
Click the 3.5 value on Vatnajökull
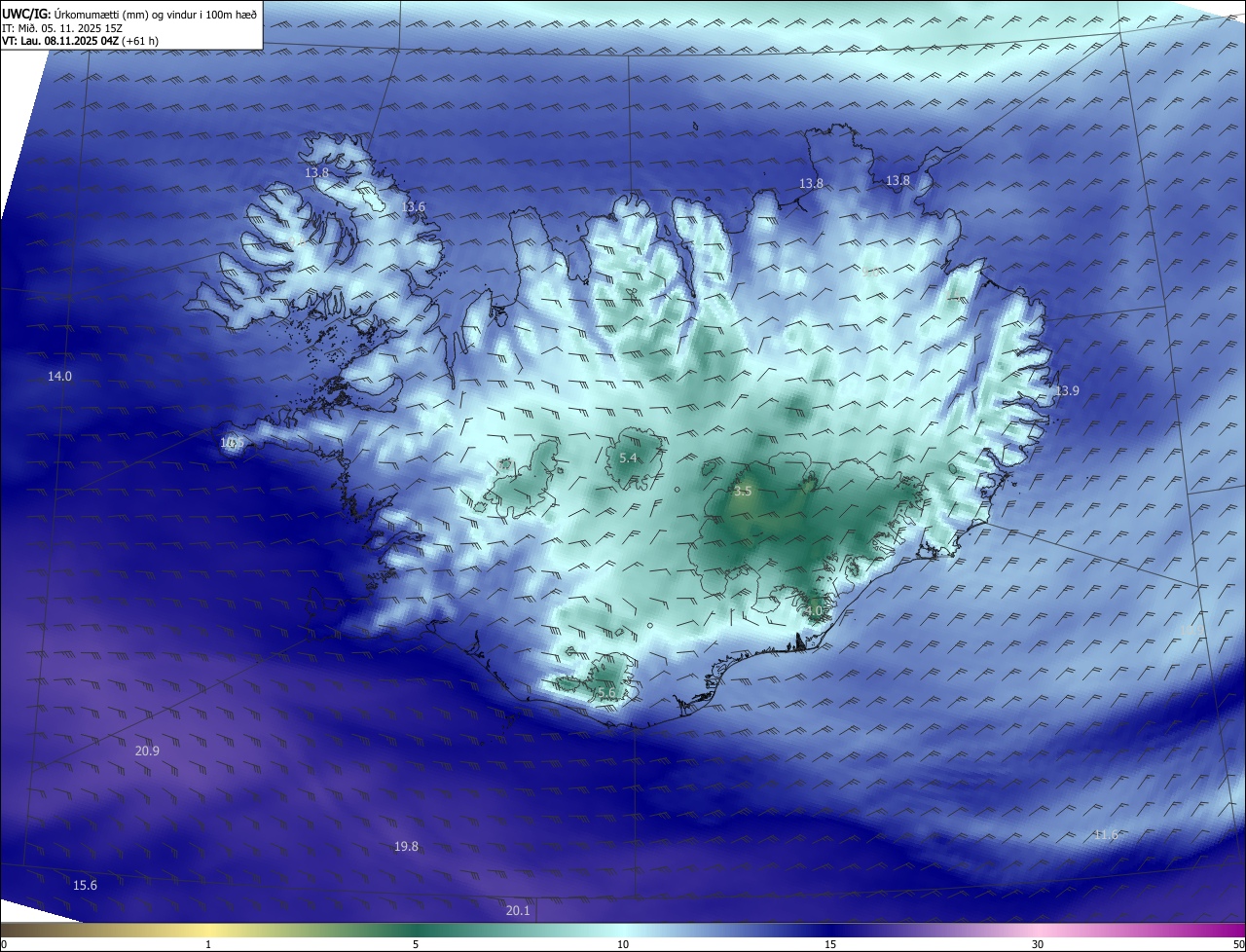pos(743,492)
